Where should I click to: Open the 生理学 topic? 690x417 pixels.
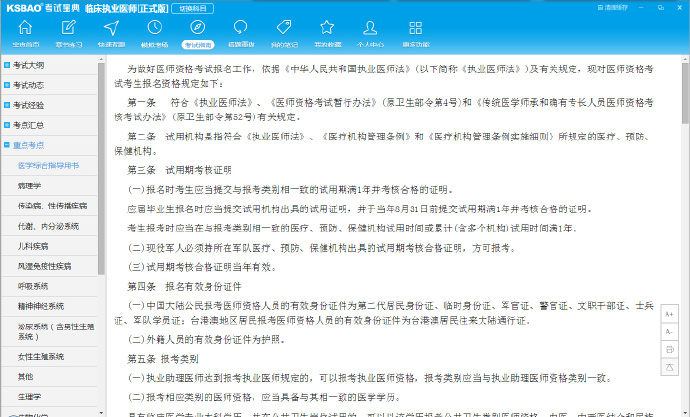click(x=49, y=396)
